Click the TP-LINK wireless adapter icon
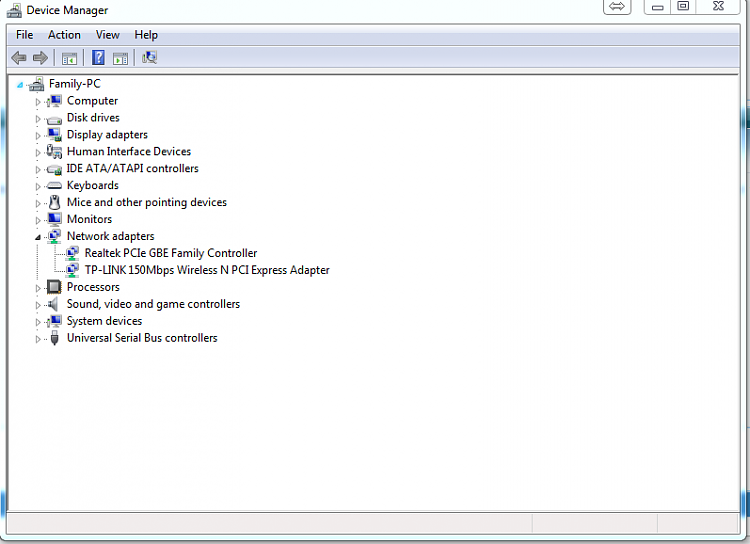This screenshot has width=750, height=544. (72, 270)
